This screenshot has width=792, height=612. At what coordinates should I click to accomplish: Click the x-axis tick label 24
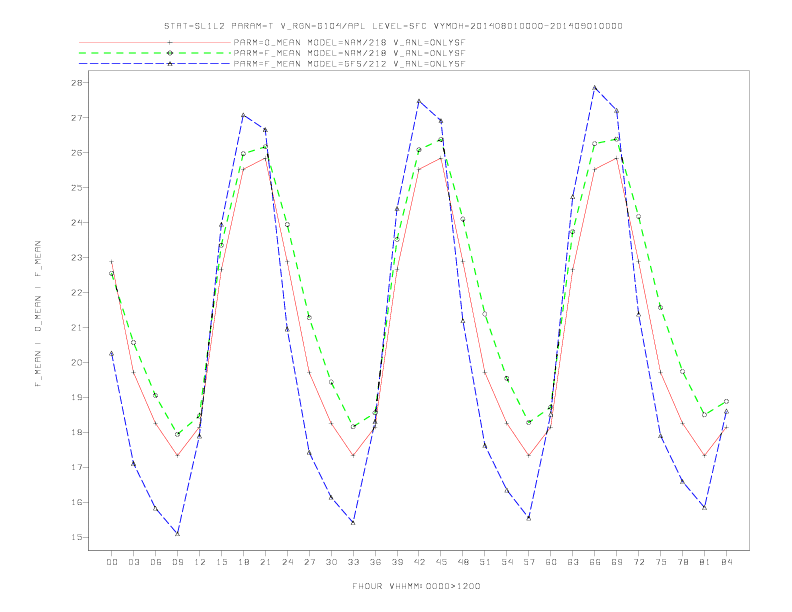287,562
